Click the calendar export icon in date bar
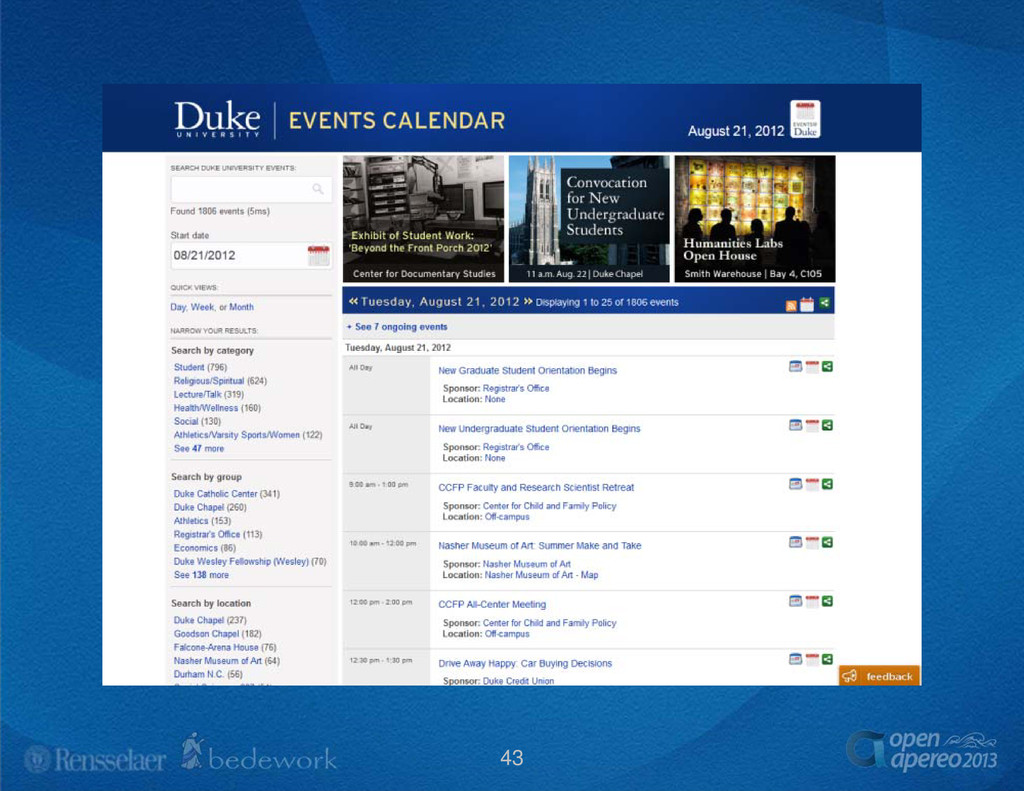Screen dimensions: 1024x791 click(x=807, y=304)
